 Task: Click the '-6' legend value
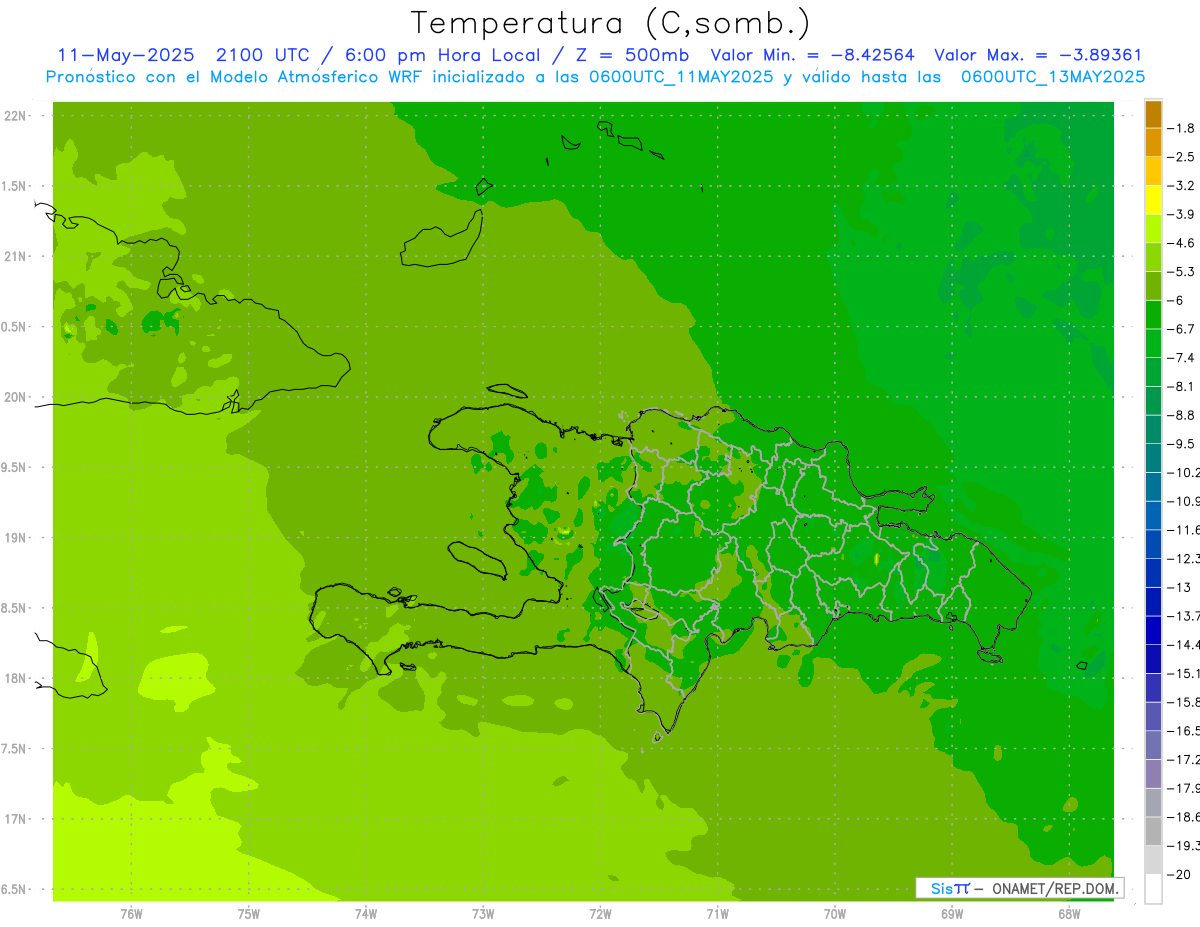pos(1176,300)
